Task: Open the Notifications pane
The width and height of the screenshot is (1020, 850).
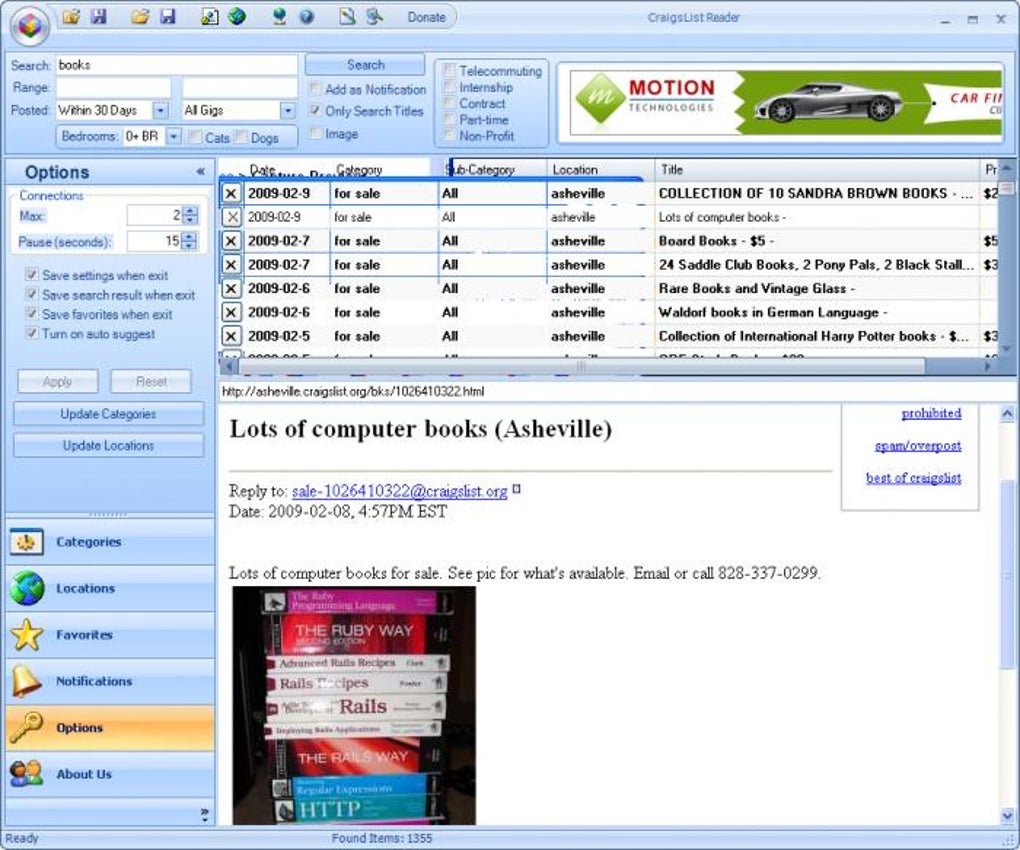Action: click(x=110, y=681)
